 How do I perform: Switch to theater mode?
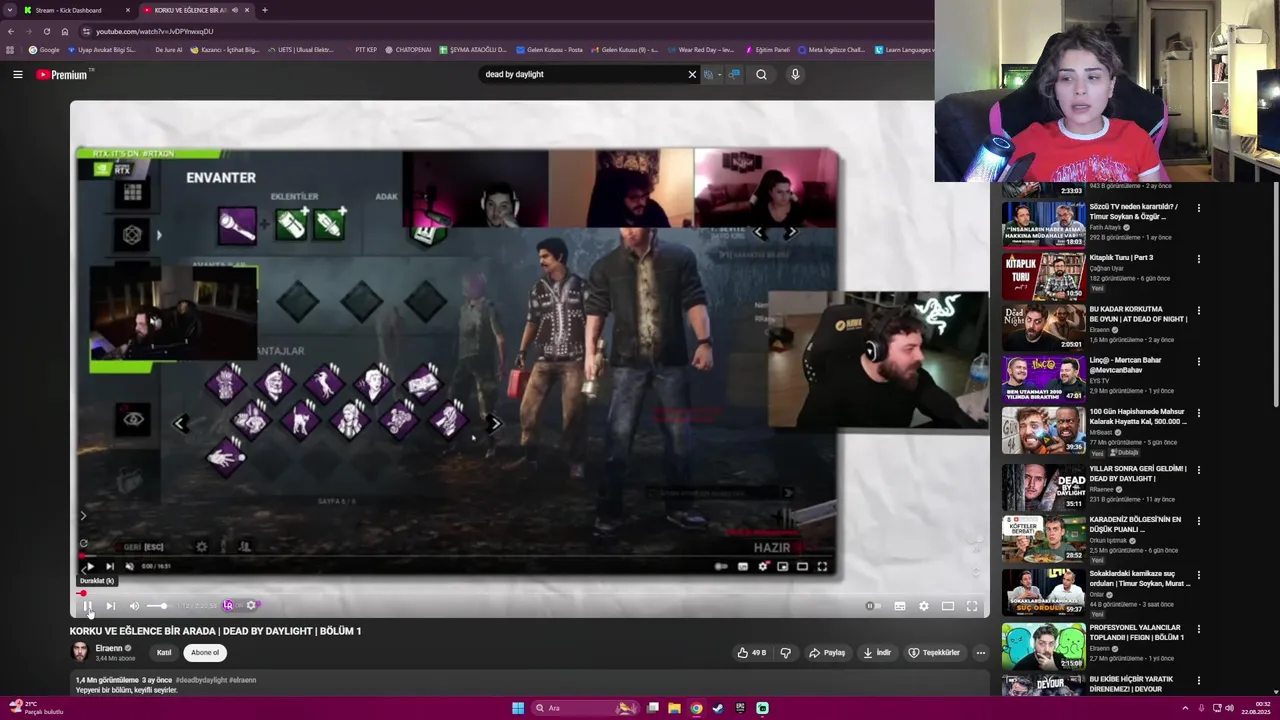947,606
